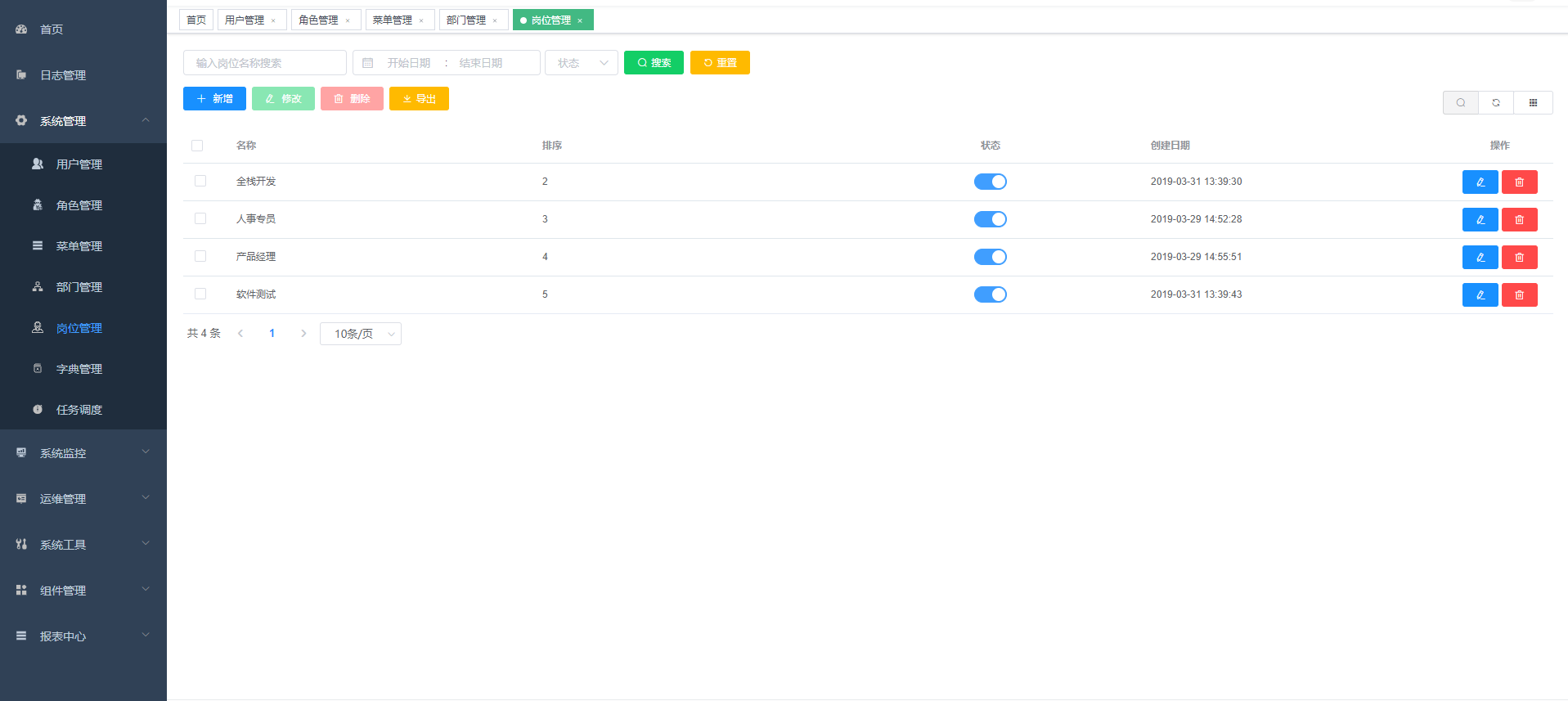
Task: Close the 菜单管理 tab
Action: [x=421, y=20]
